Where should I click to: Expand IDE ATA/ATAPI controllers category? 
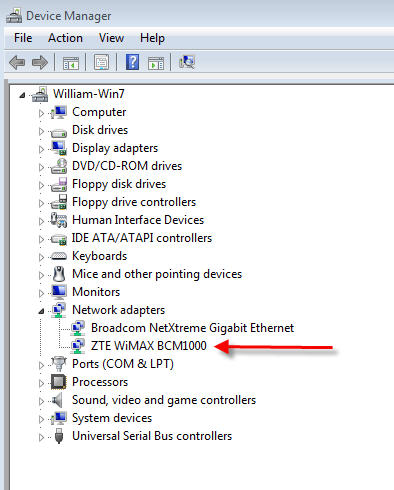tap(41, 239)
